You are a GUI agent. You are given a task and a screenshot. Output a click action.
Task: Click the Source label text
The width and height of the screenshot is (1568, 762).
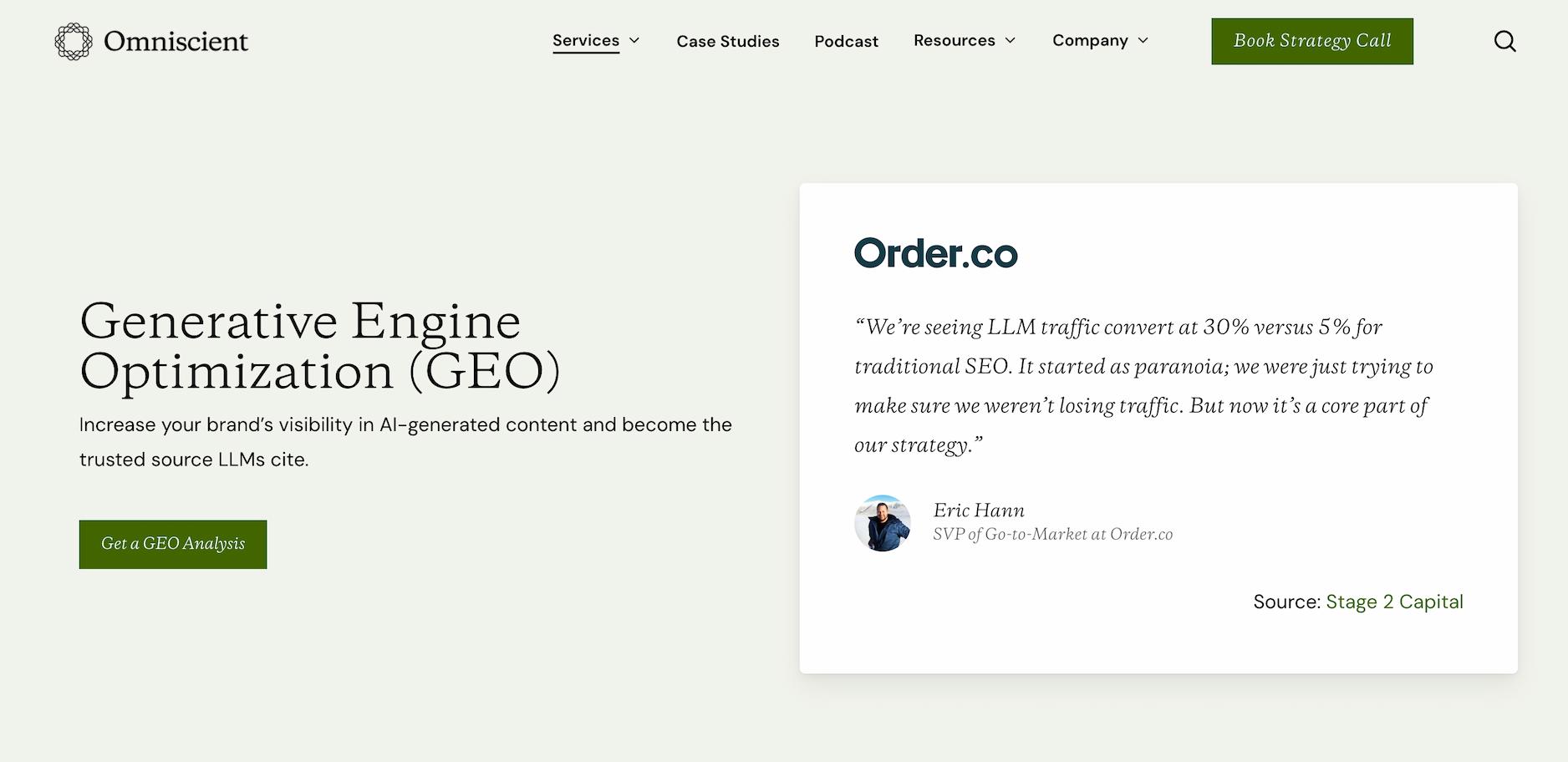tap(1286, 602)
